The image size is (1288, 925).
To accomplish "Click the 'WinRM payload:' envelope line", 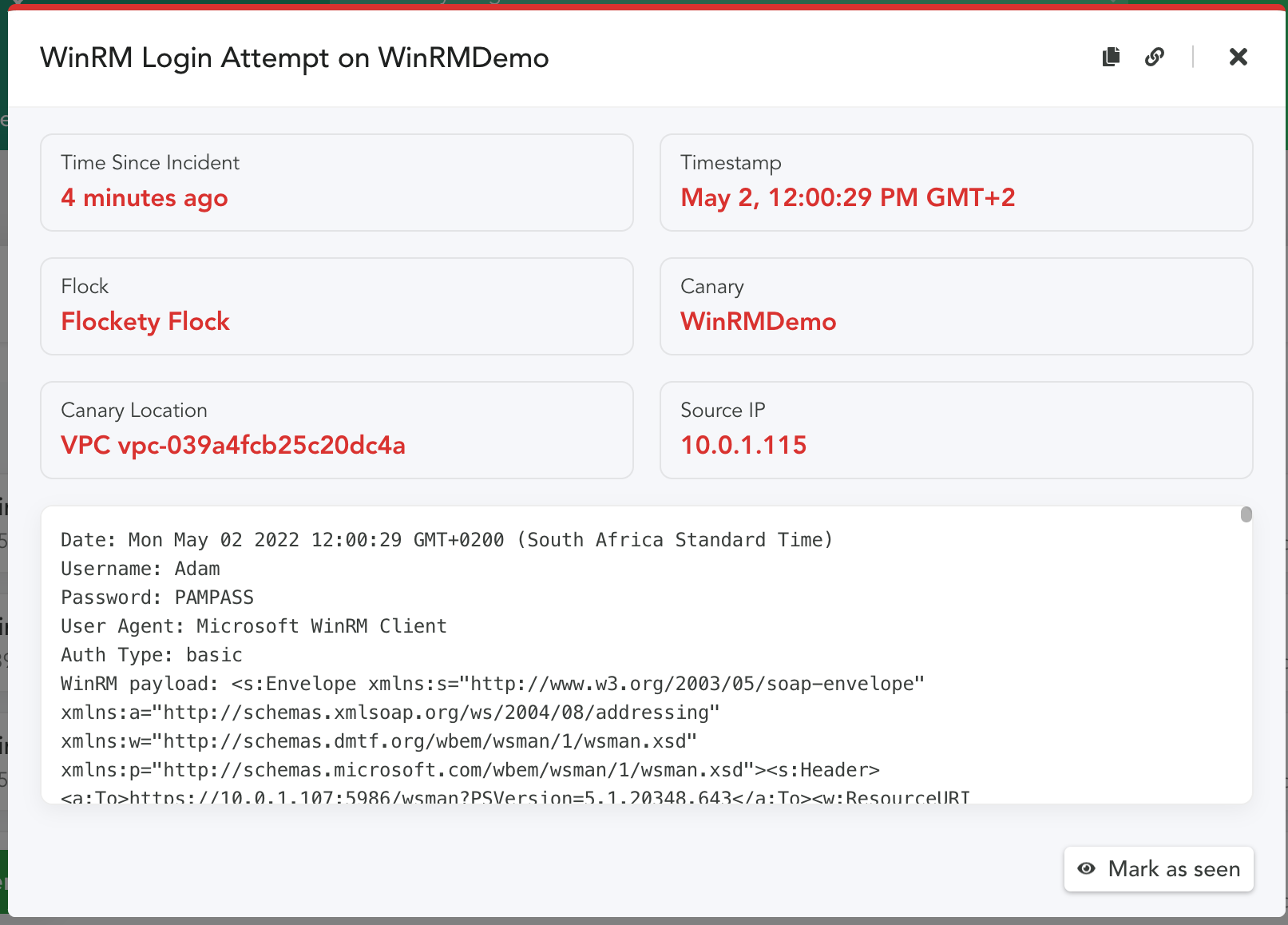I will (493, 684).
